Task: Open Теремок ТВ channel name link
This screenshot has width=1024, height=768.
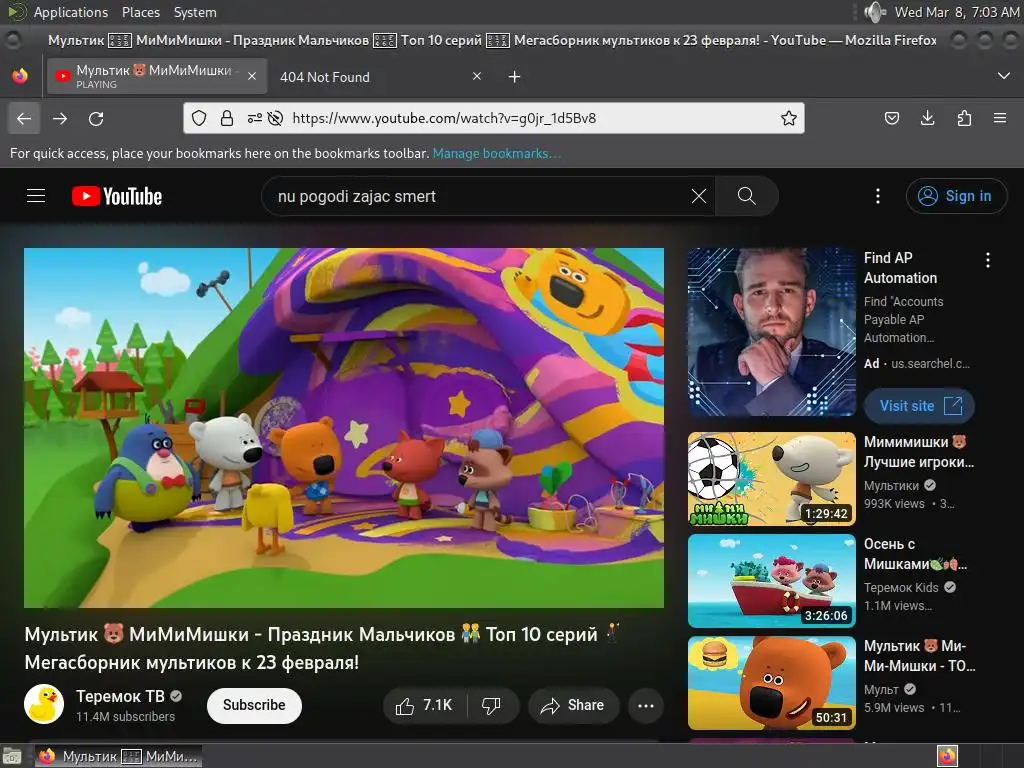Action: [120, 696]
